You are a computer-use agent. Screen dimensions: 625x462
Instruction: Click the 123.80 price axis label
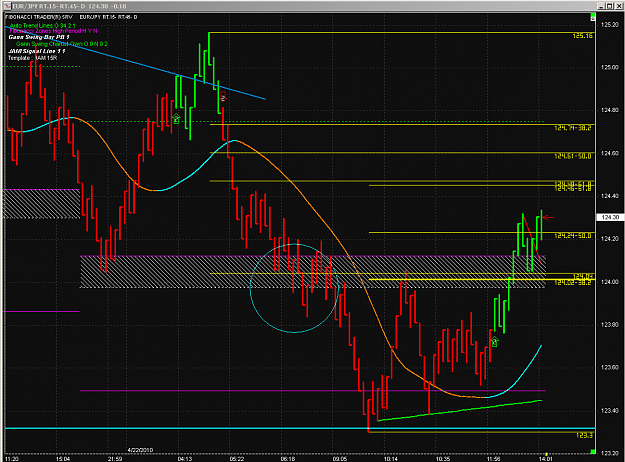click(x=610, y=325)
